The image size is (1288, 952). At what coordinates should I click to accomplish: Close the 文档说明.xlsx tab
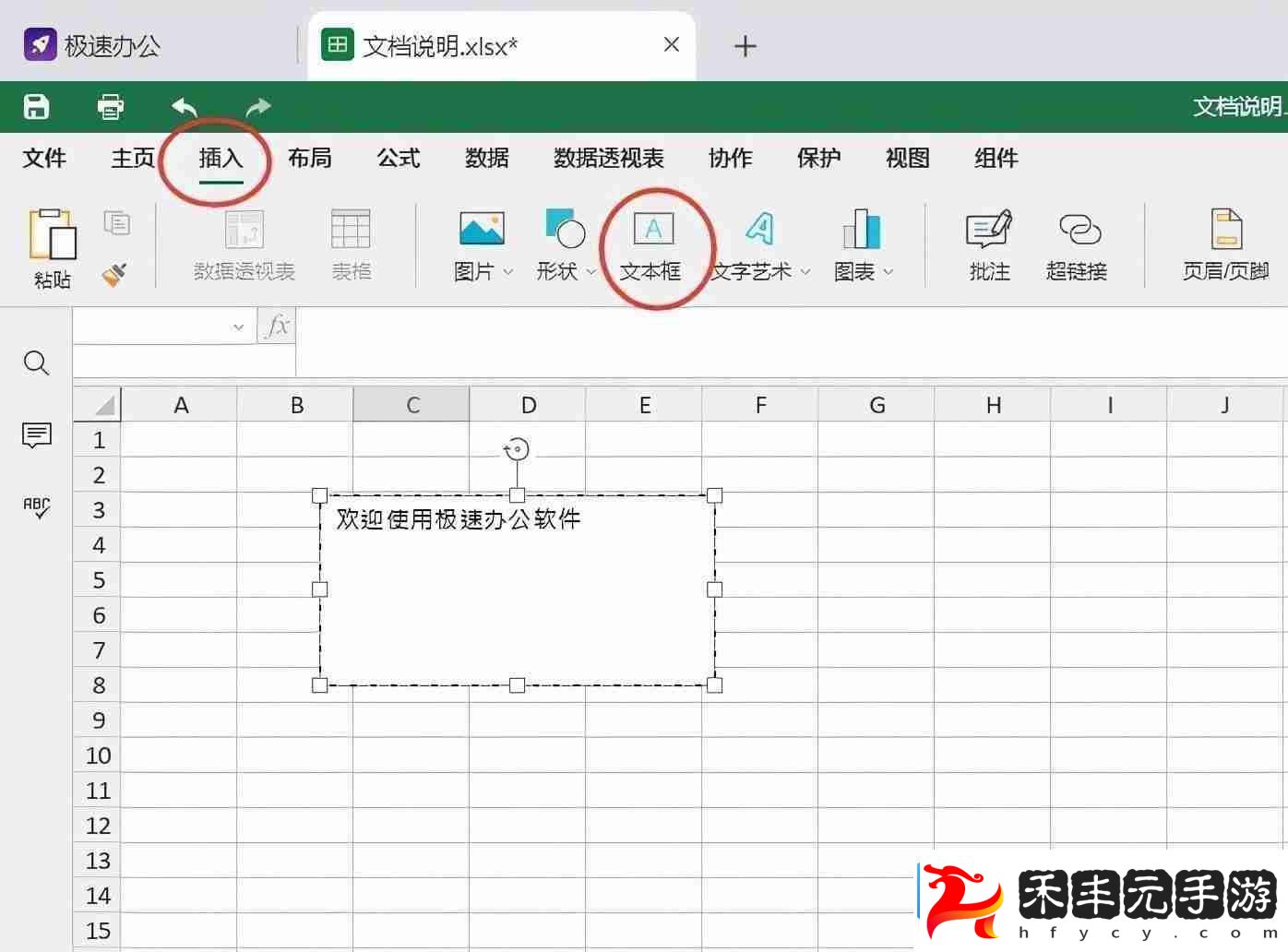click(x=672, y=44)
